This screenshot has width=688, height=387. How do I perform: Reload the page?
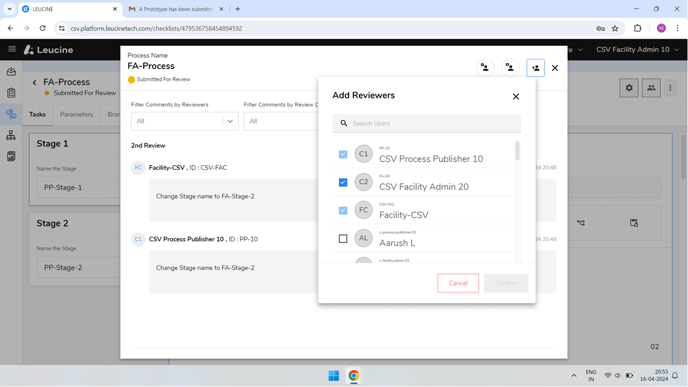coord(43,28)
